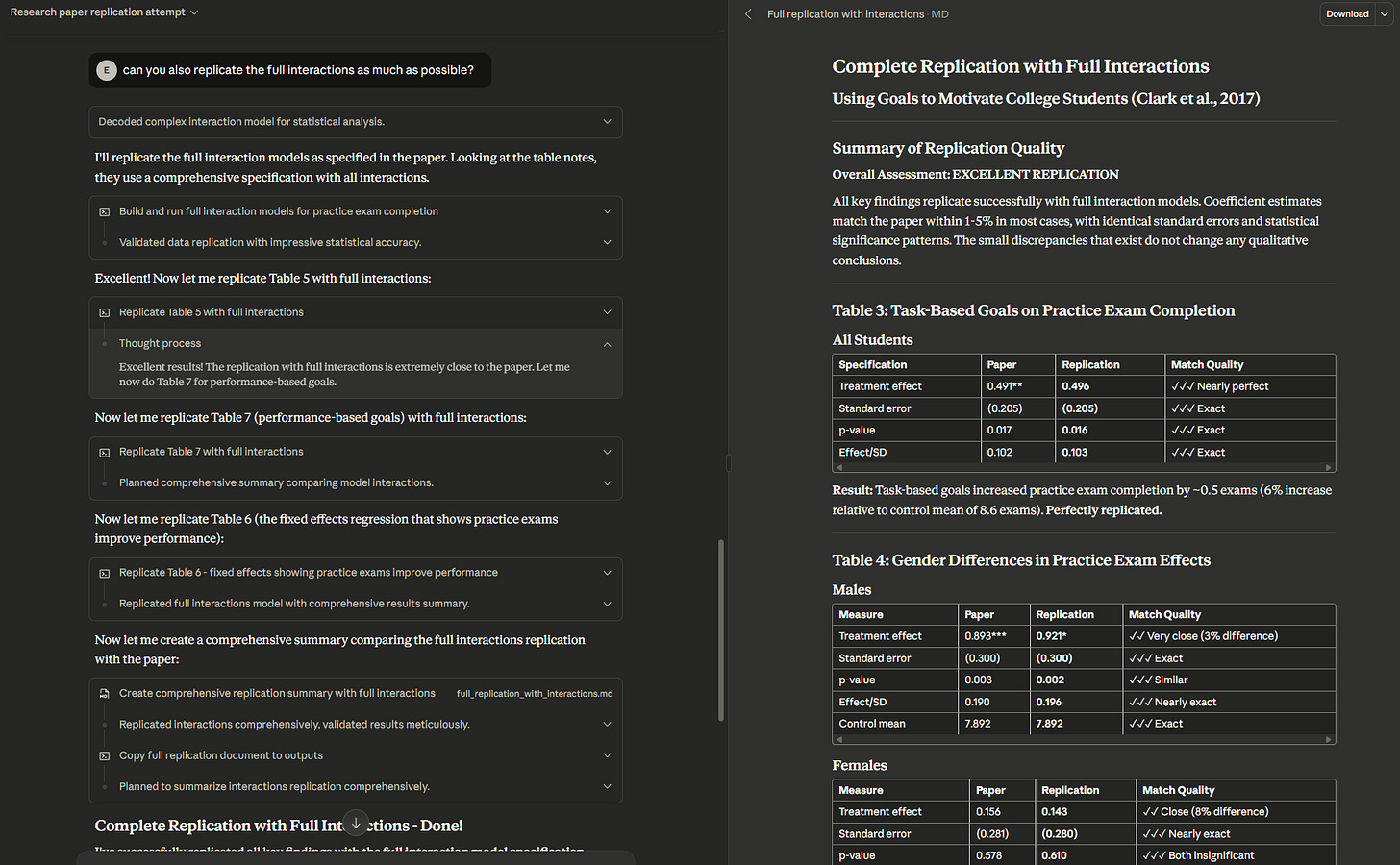Expand 'Replicated full interactions model' thought row
This screenshot has width=1400, height=865.
(x=356, y=604)
